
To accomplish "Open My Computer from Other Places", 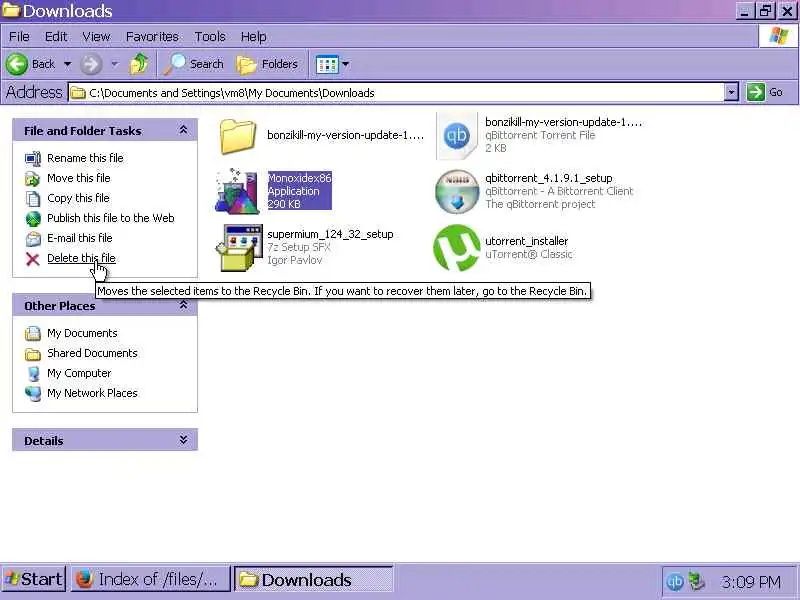I will 79,373.
